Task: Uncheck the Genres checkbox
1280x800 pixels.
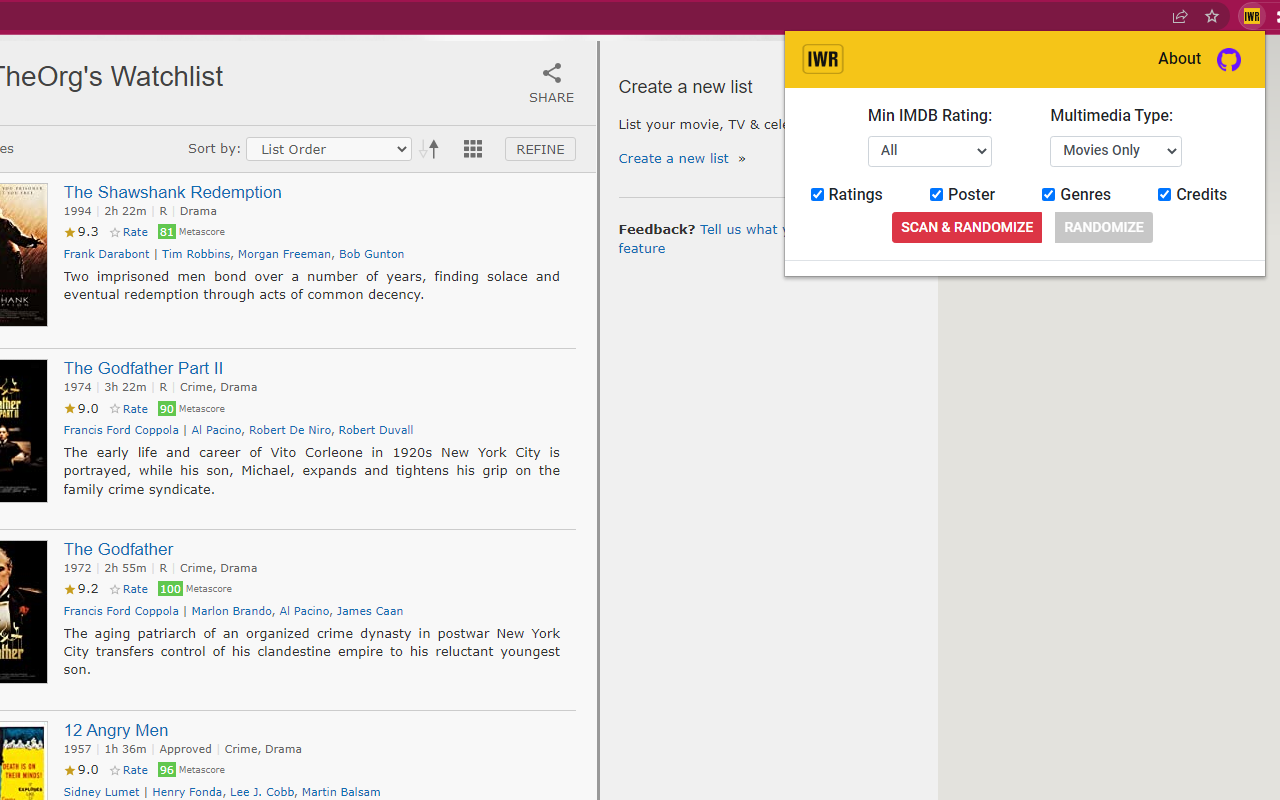Action: coord(1048,195)
